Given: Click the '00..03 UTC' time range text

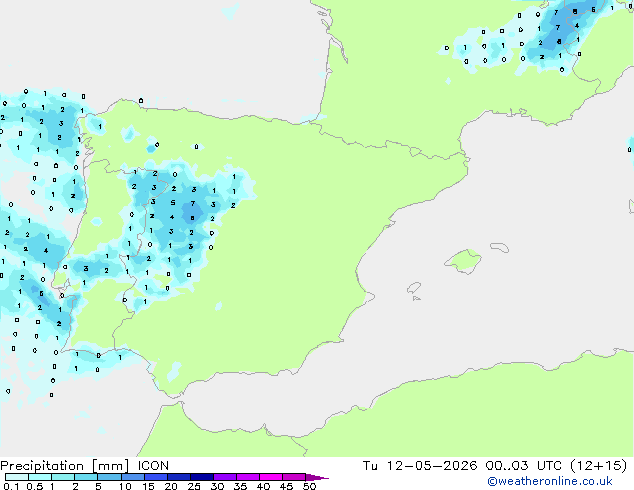Looking at the screenshot, I should tap(524, 466).
